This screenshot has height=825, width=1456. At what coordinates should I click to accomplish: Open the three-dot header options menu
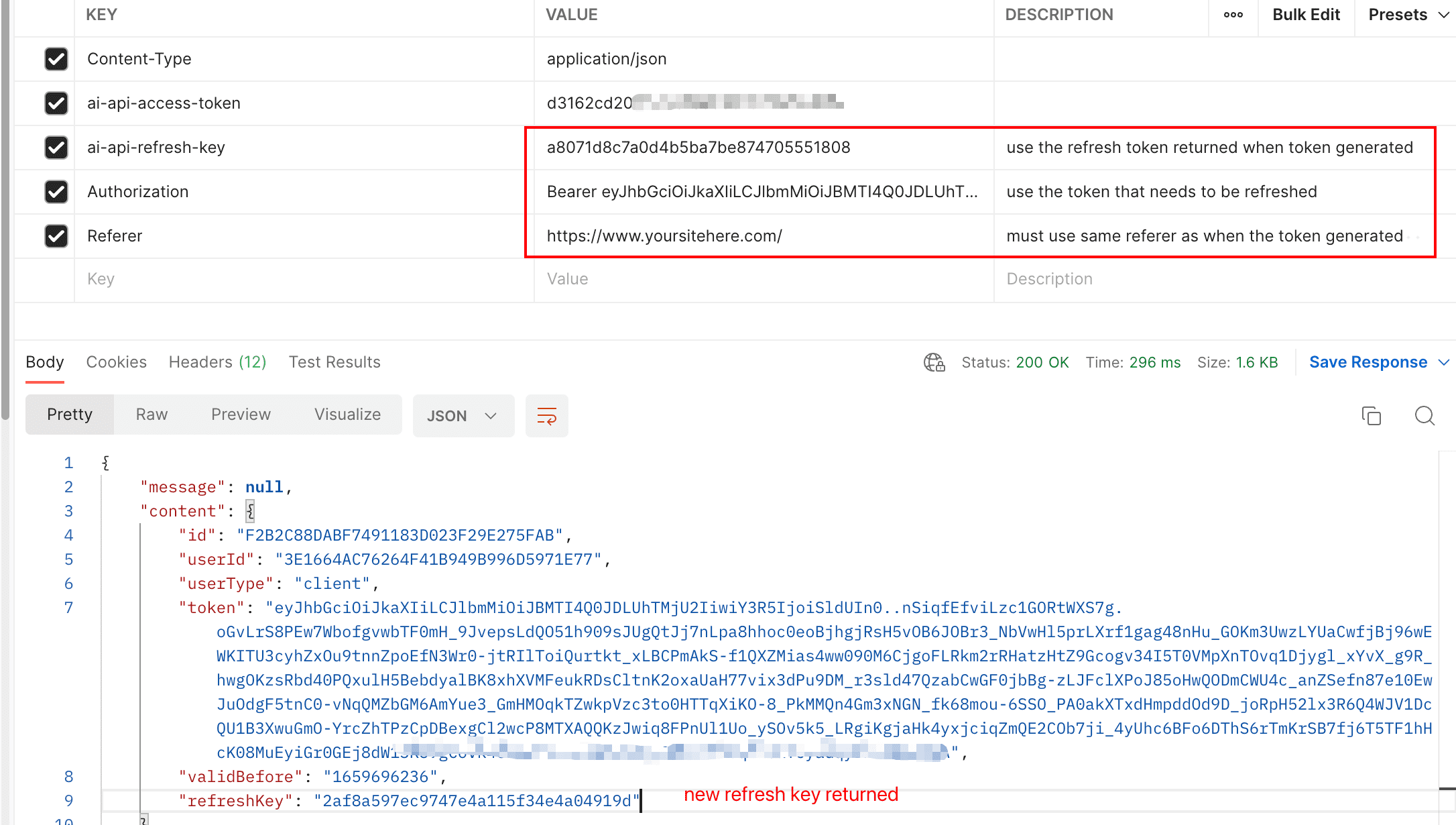[1233, 14]
